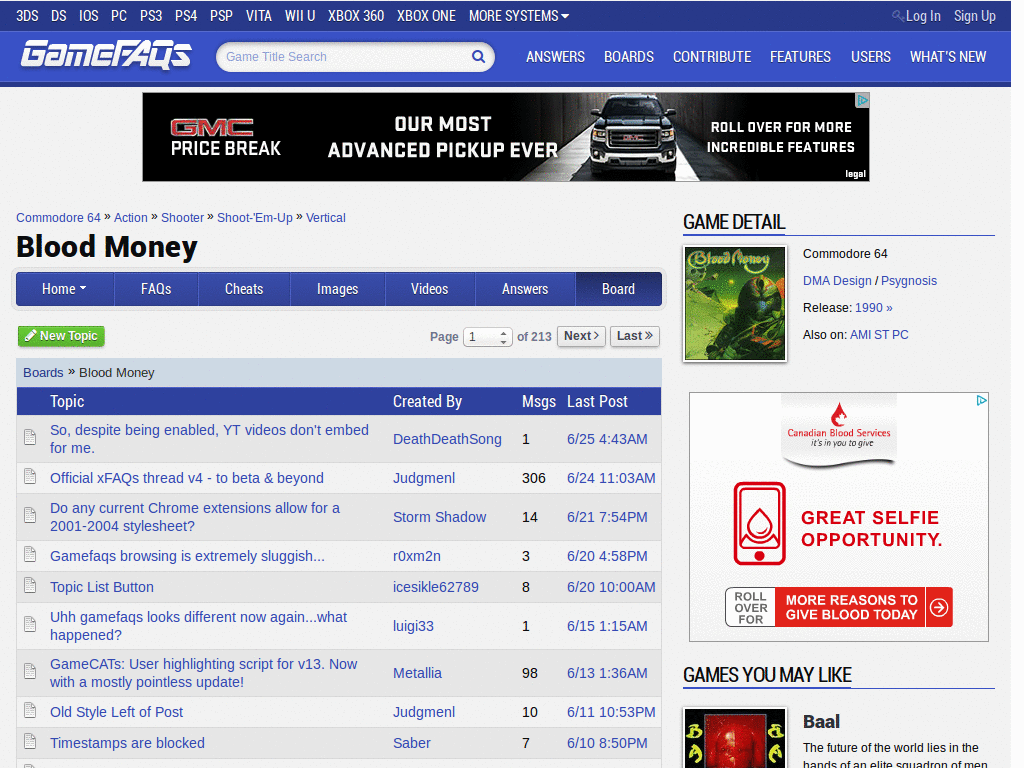
Task: Open the 1990 release link
Action: point(874,308)
